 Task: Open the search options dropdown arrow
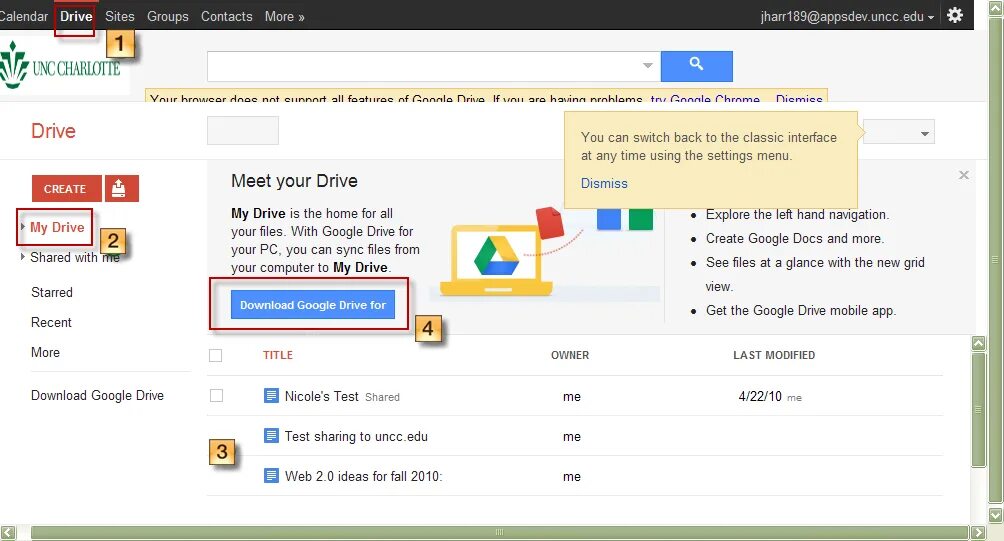647,65
